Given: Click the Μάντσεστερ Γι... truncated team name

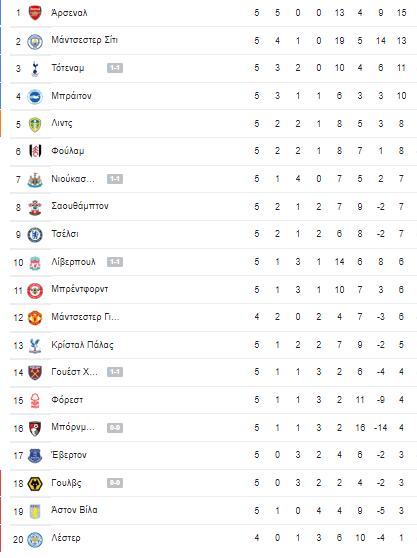Looking at the screenshot, I should tap(85, 317).
